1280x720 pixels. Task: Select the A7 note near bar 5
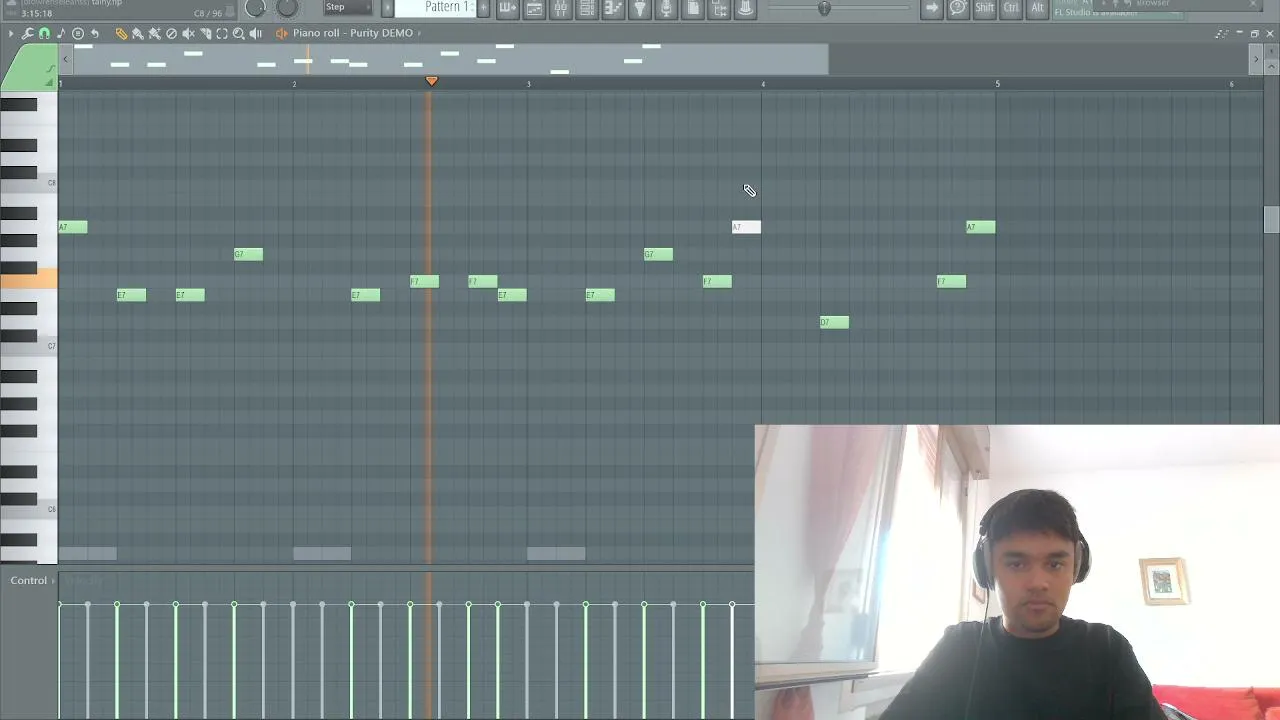[x=981, y=227]
